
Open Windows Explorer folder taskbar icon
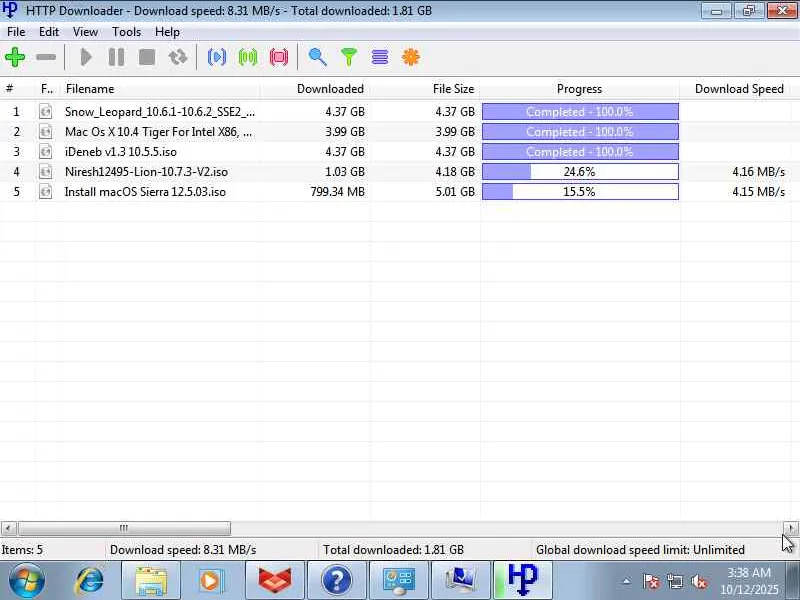point(151,581)
